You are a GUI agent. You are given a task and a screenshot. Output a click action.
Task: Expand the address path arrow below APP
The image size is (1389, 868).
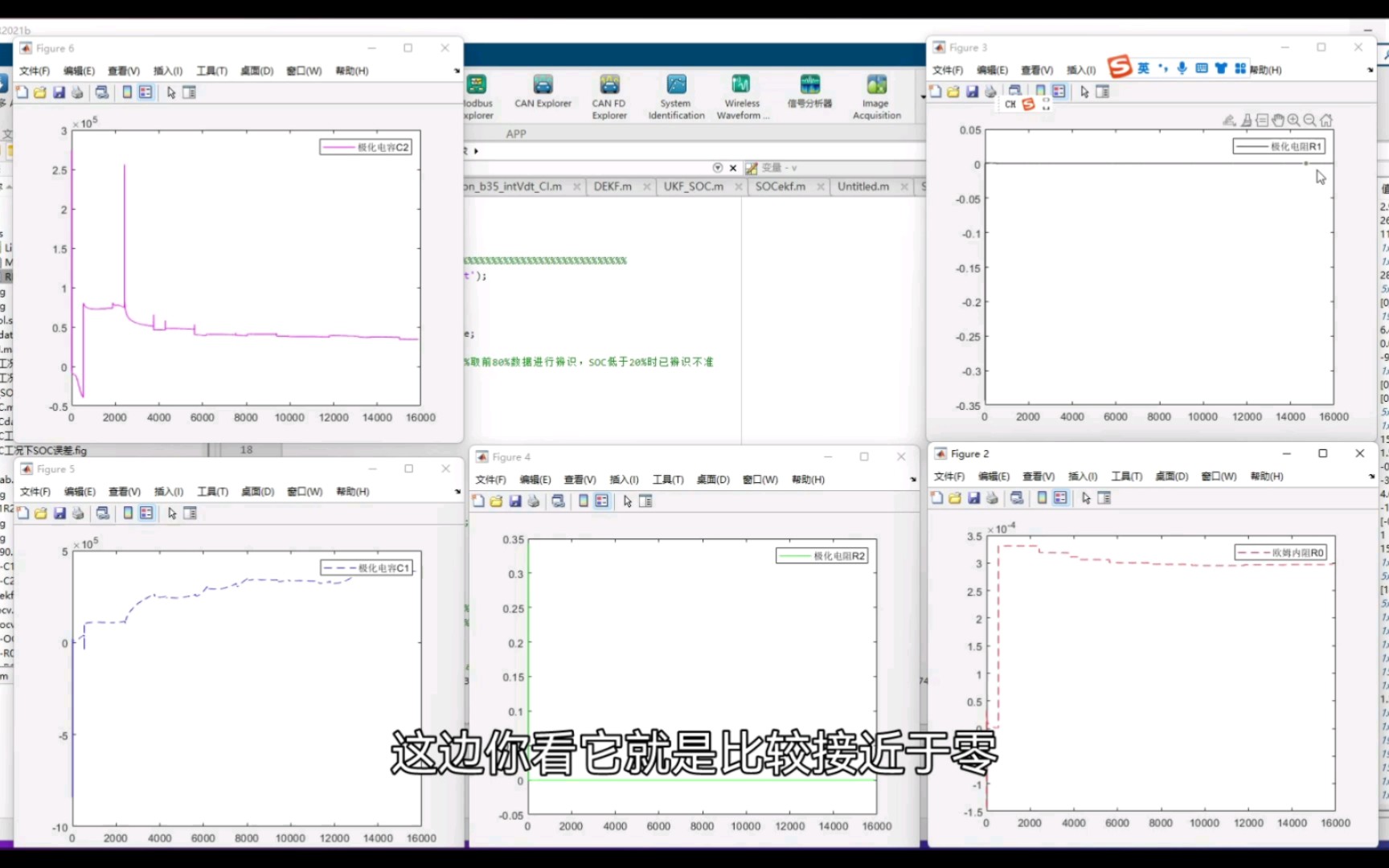pos(476,151)
